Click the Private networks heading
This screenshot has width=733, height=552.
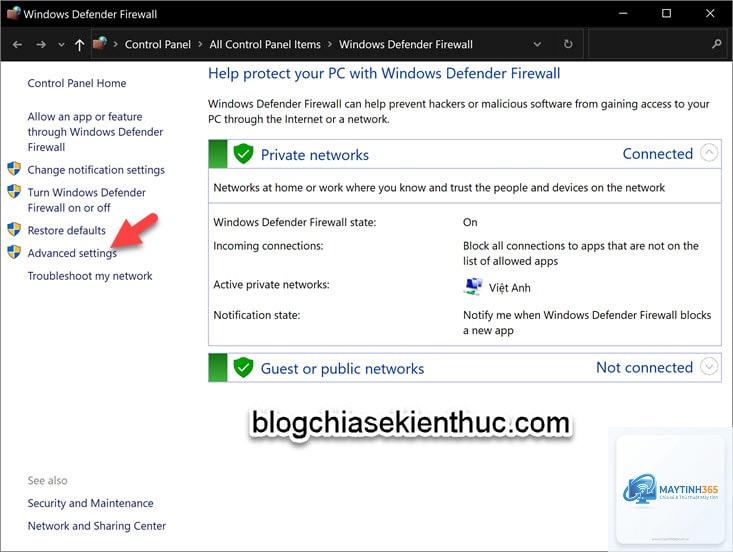(x=315, y=155)
